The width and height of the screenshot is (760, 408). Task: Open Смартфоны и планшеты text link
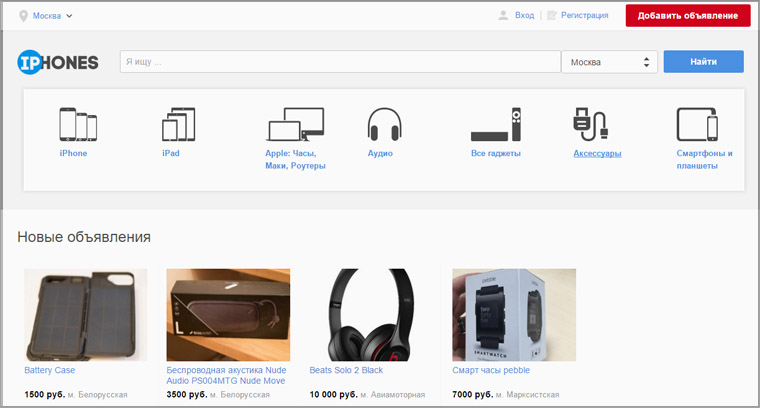pyautogui.click(x=704, y=159)
